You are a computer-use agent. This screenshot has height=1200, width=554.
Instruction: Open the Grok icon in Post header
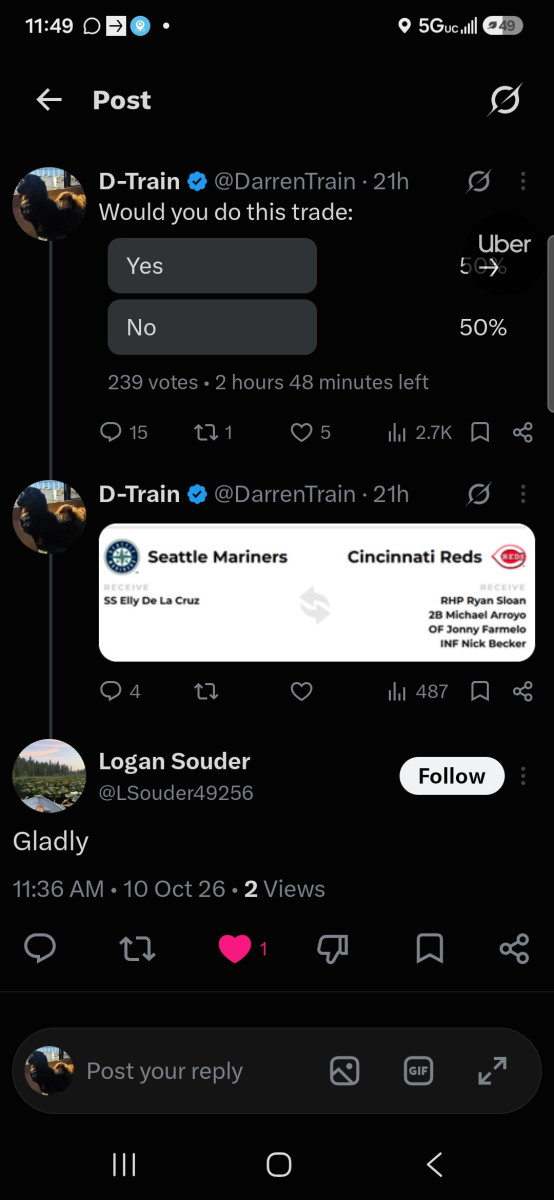(505, 100)
